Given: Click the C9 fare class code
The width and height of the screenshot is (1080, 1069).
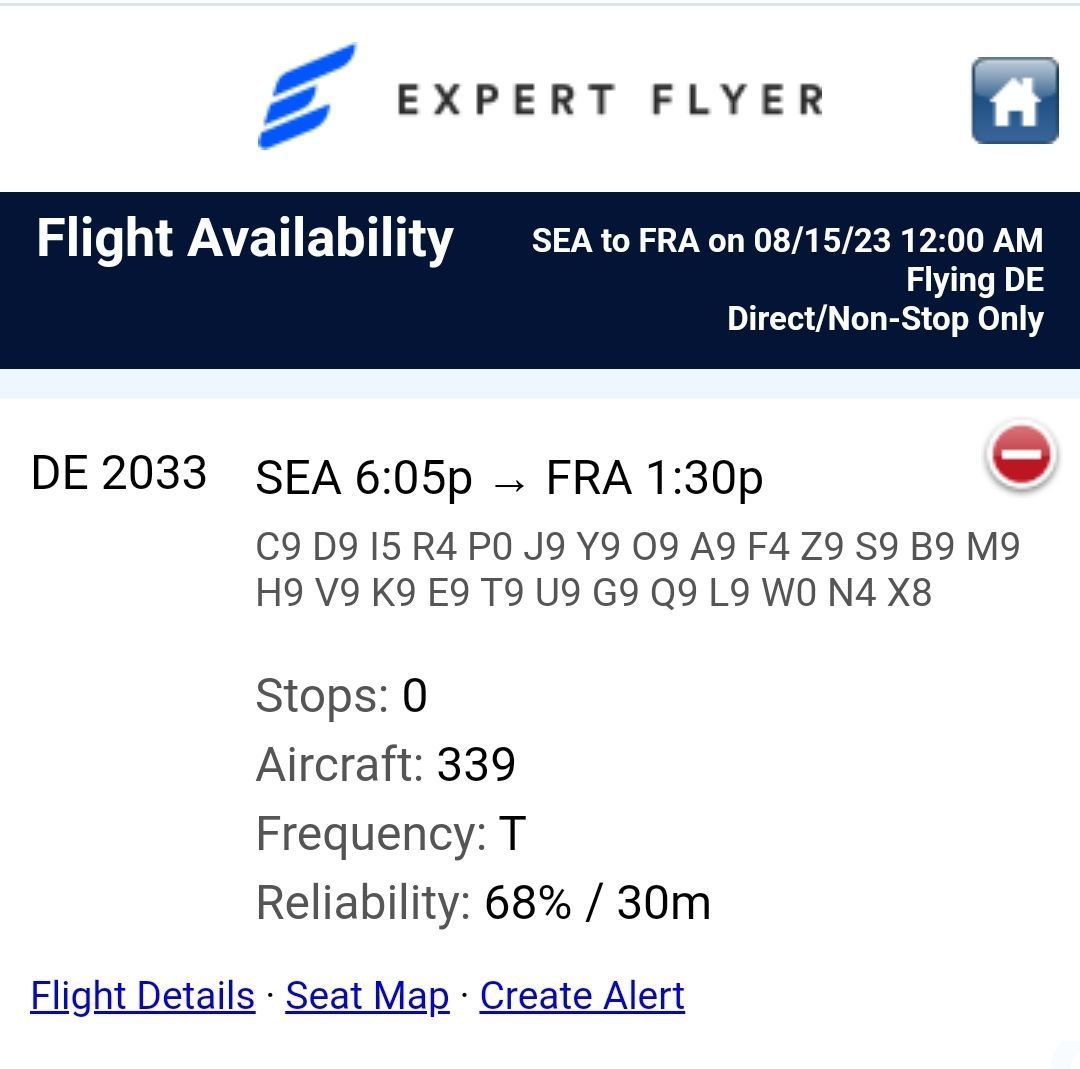Looking at the screenshot, I should pyautogui.click(x=278, y=547).
